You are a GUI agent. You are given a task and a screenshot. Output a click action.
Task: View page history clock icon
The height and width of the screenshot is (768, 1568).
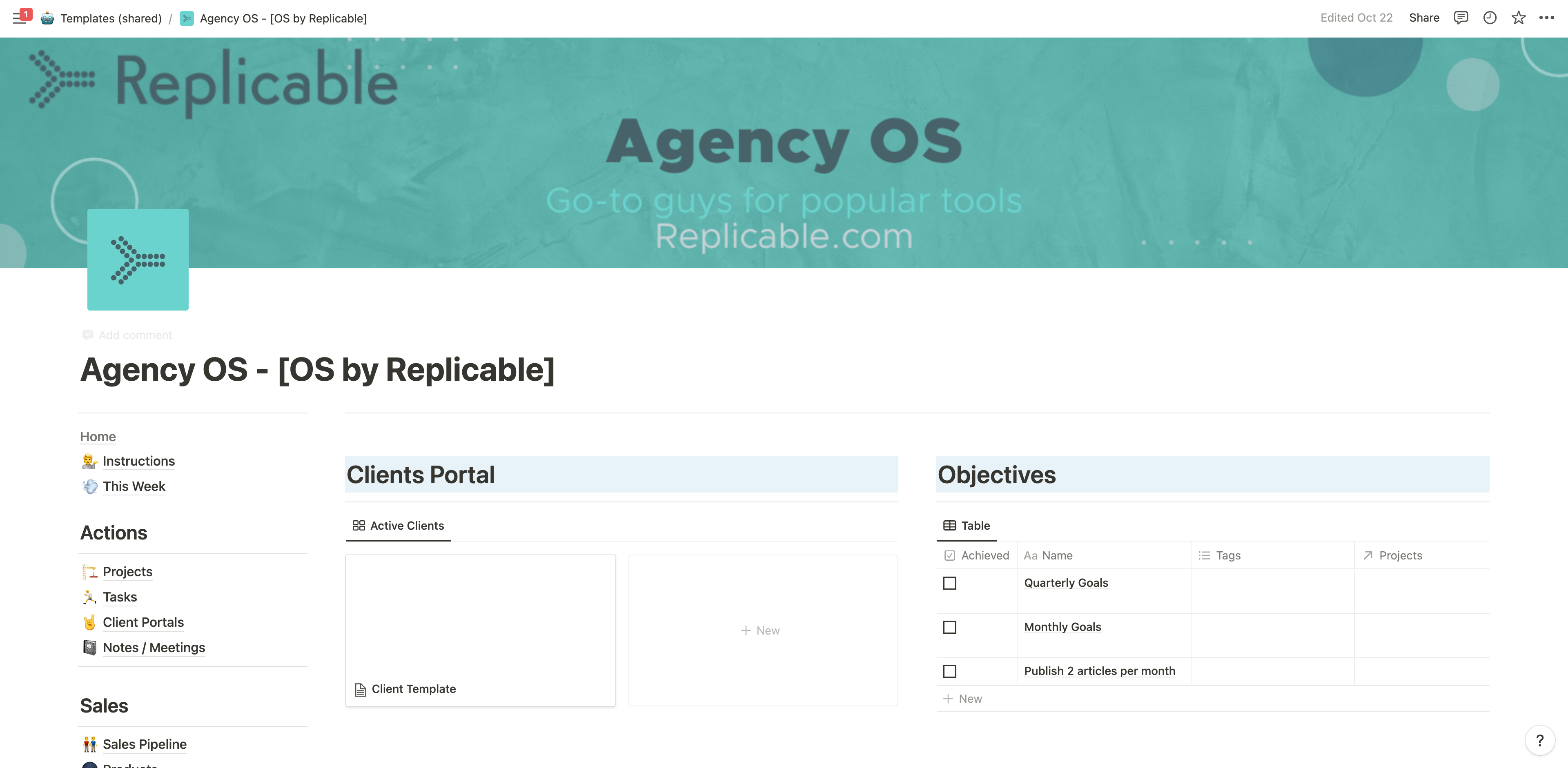(x=1490, y=18)
